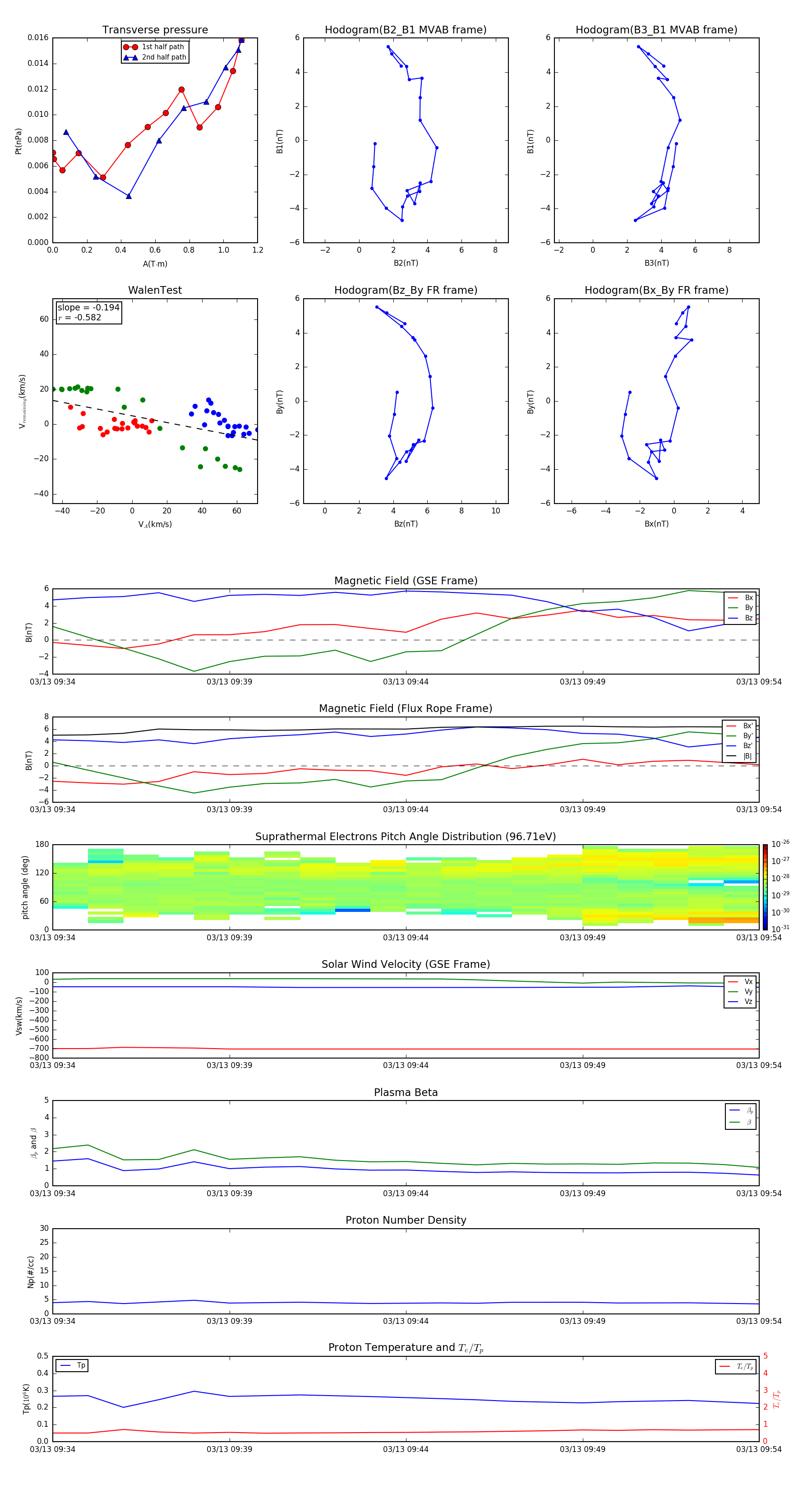
Task: Click 'Pt(nPa)' y-axis label
Action: [x=18, y=140]
